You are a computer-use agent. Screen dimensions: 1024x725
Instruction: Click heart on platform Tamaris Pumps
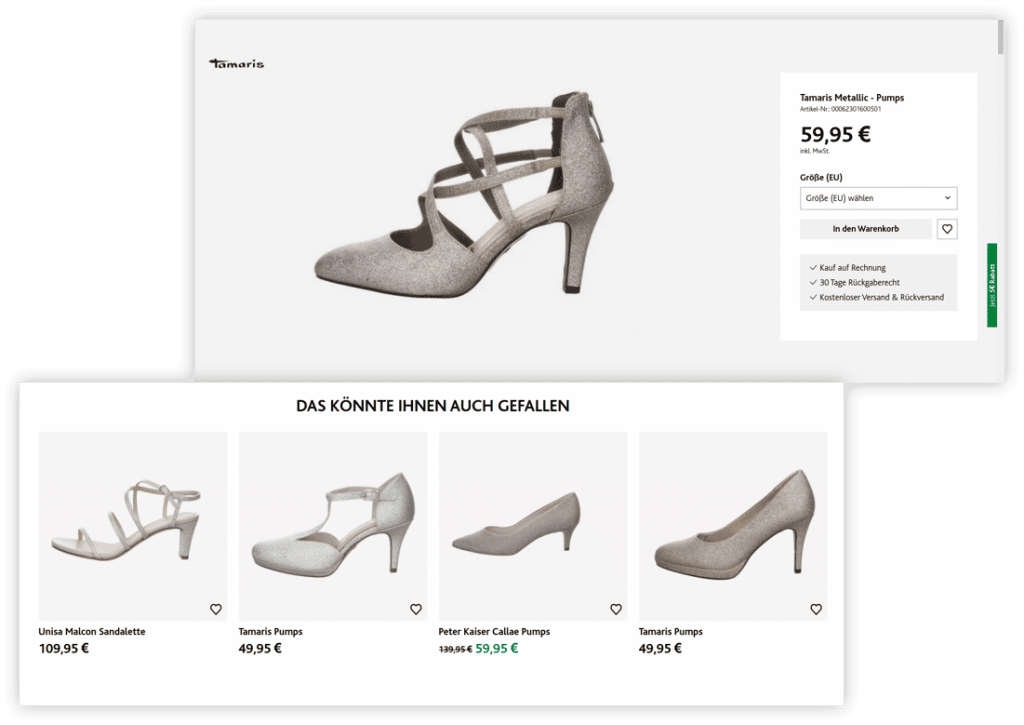point(815,609)
